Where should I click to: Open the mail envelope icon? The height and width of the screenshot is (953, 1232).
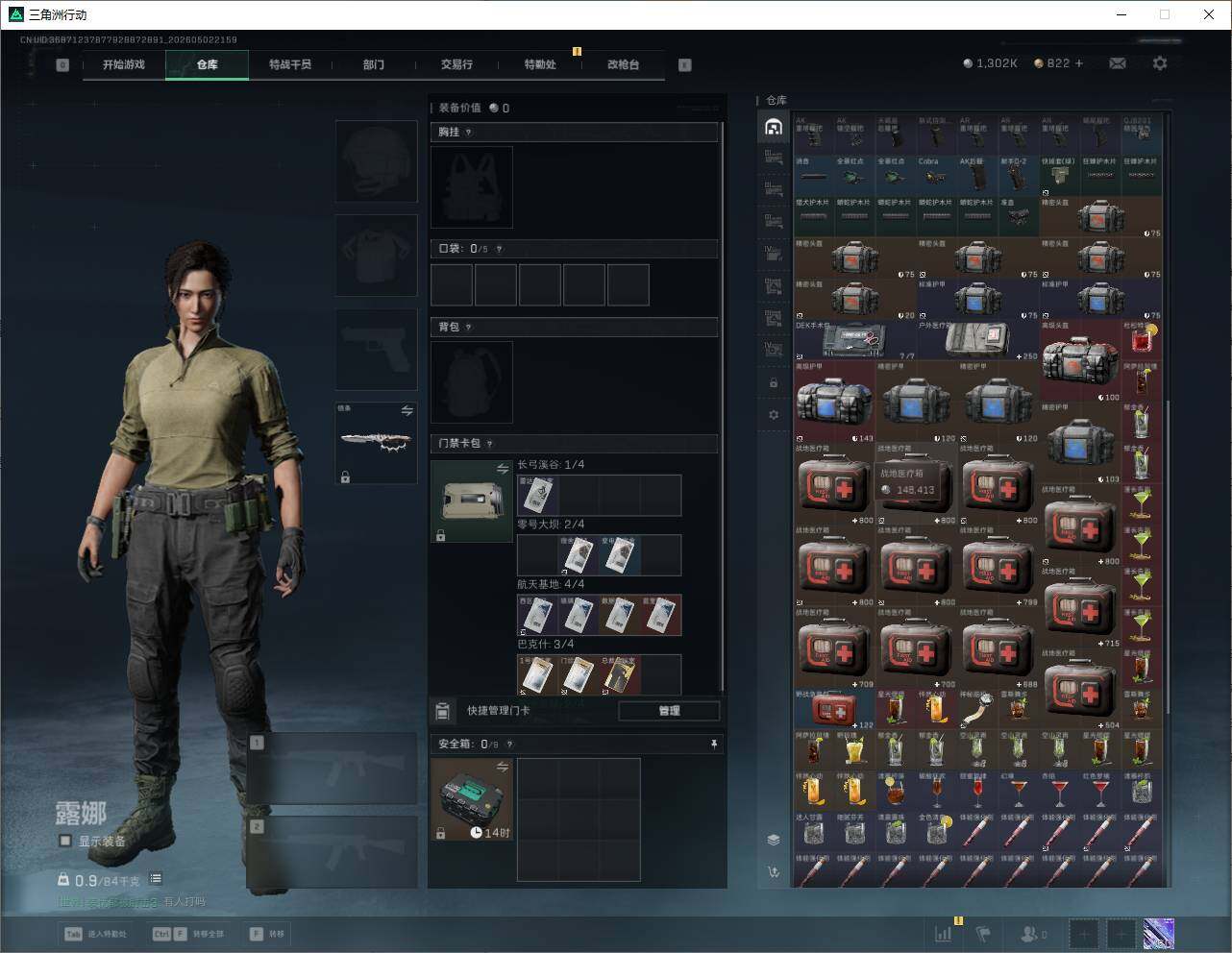[1118, 63]
